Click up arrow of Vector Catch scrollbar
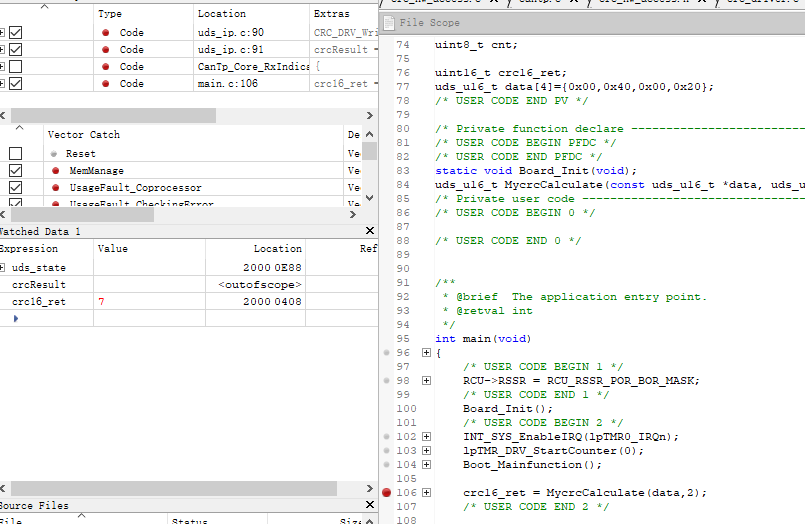This screenshot has width=805, height=524. [370, 134]
